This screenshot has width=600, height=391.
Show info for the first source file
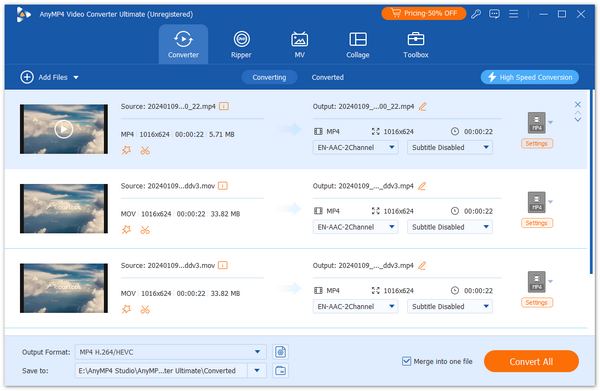click(x=224, y=106)
